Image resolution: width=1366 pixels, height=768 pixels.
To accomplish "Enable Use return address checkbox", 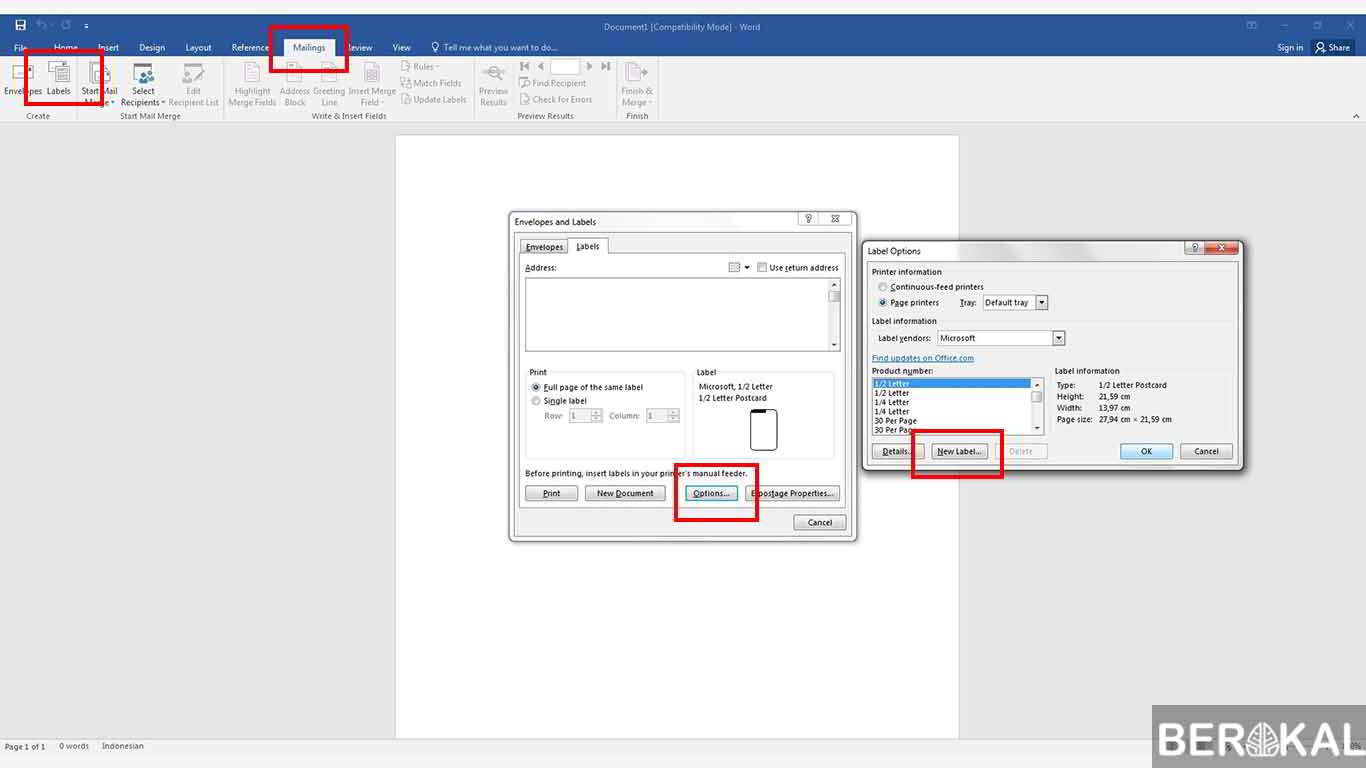I will point(762,268).
